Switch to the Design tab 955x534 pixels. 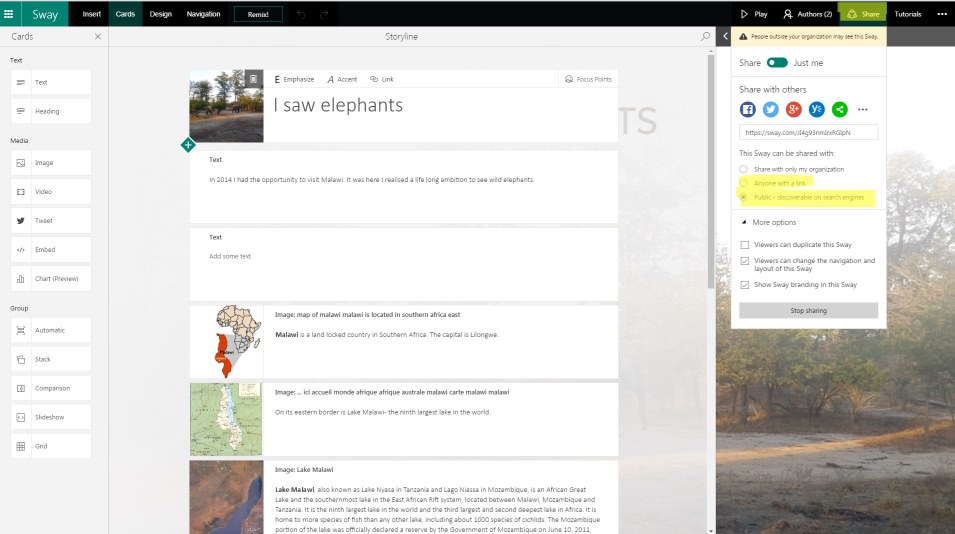coord(160,14)
